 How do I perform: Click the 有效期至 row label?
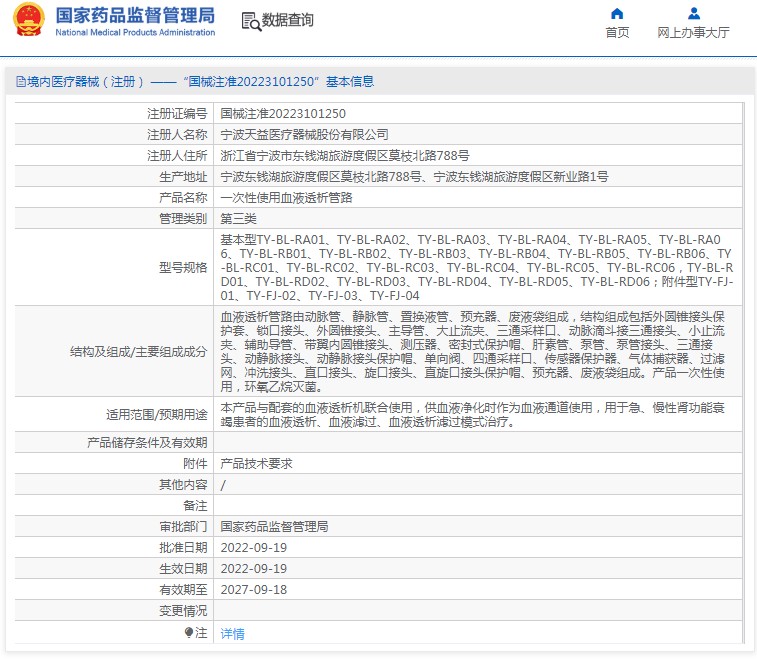pos(183,590)
